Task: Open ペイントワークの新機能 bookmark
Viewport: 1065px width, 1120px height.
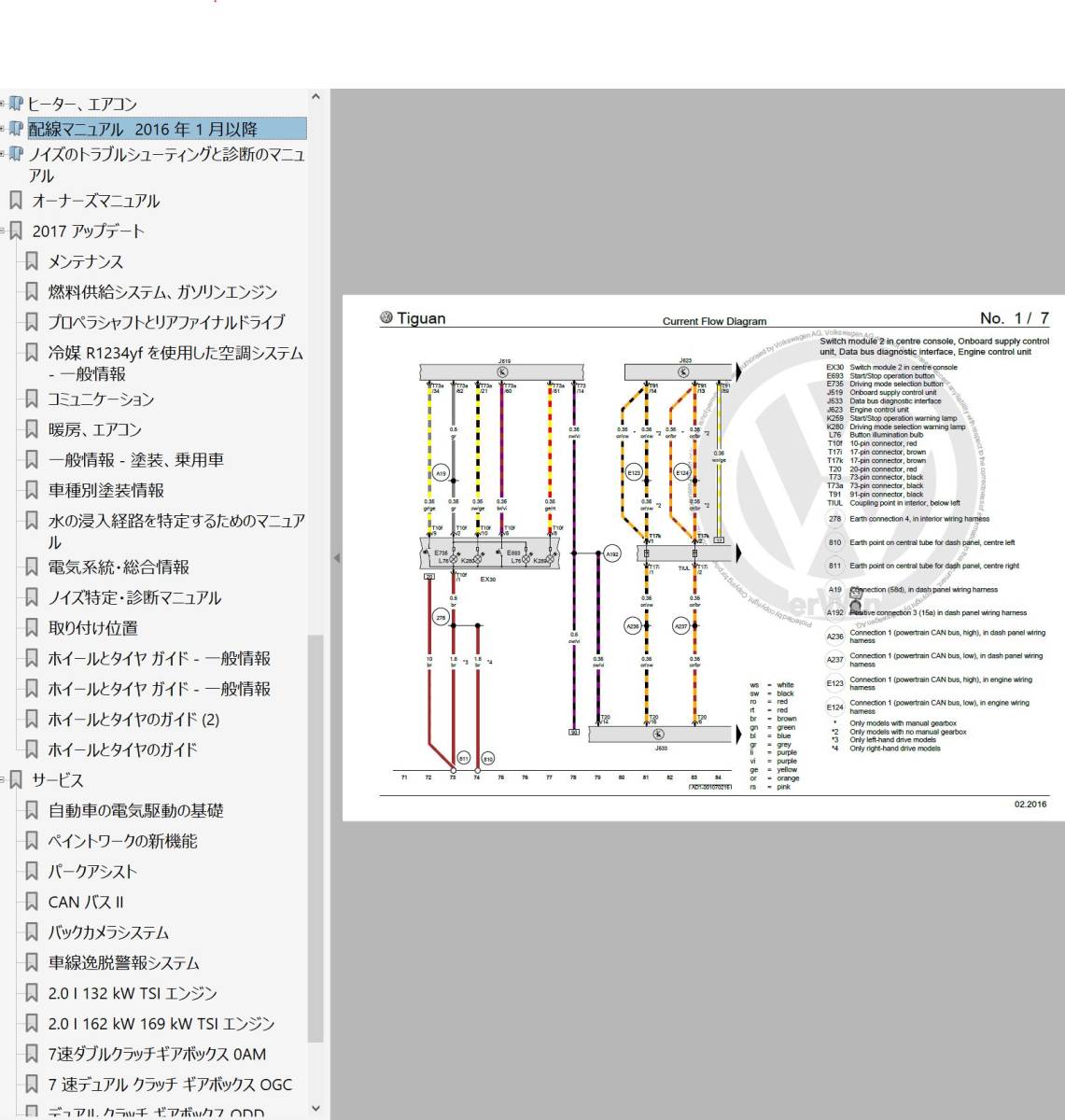Action: pyautogui.click(x=122, y=841)
